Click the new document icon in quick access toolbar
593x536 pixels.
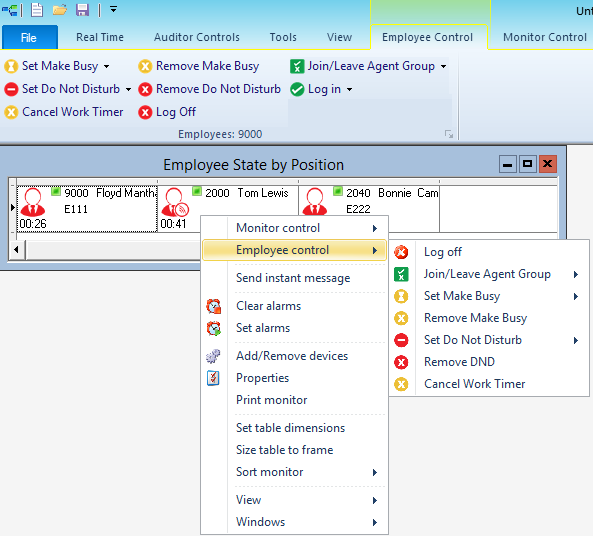point(37,9)
